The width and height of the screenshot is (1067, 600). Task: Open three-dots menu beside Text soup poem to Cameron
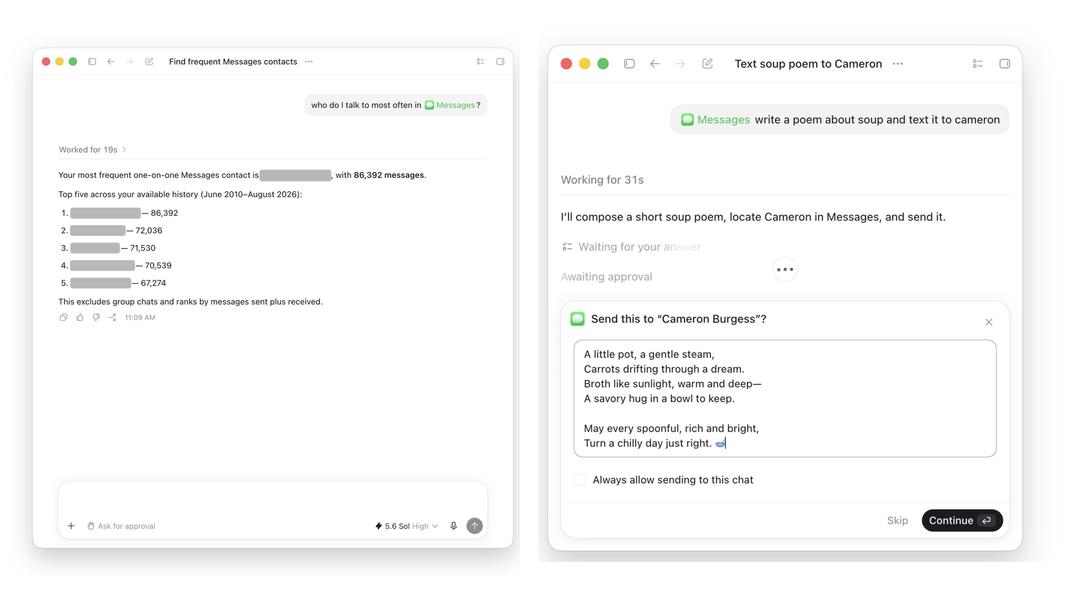click(898, 63)
